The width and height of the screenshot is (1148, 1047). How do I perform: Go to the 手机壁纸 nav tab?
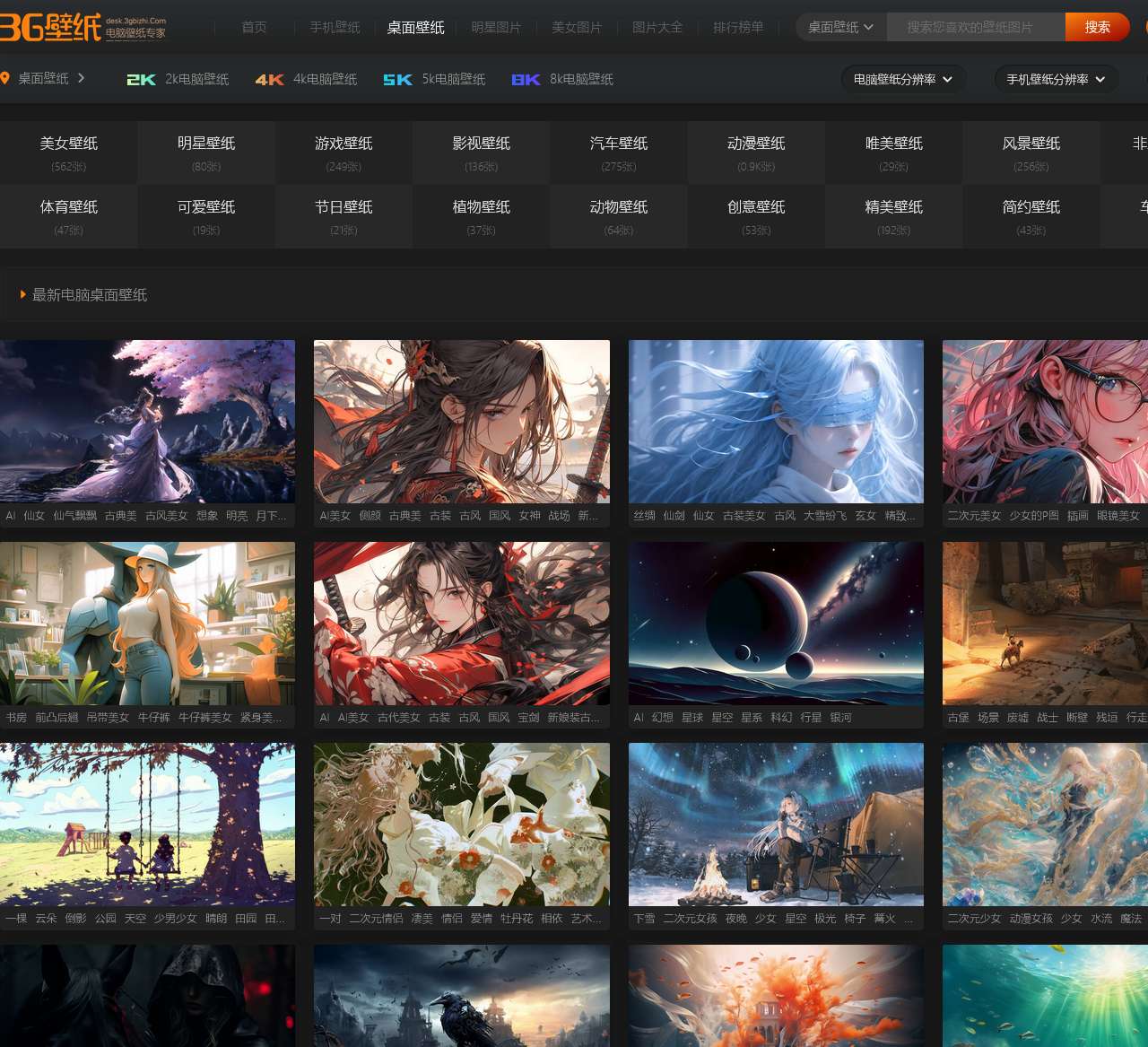(335, 28)
